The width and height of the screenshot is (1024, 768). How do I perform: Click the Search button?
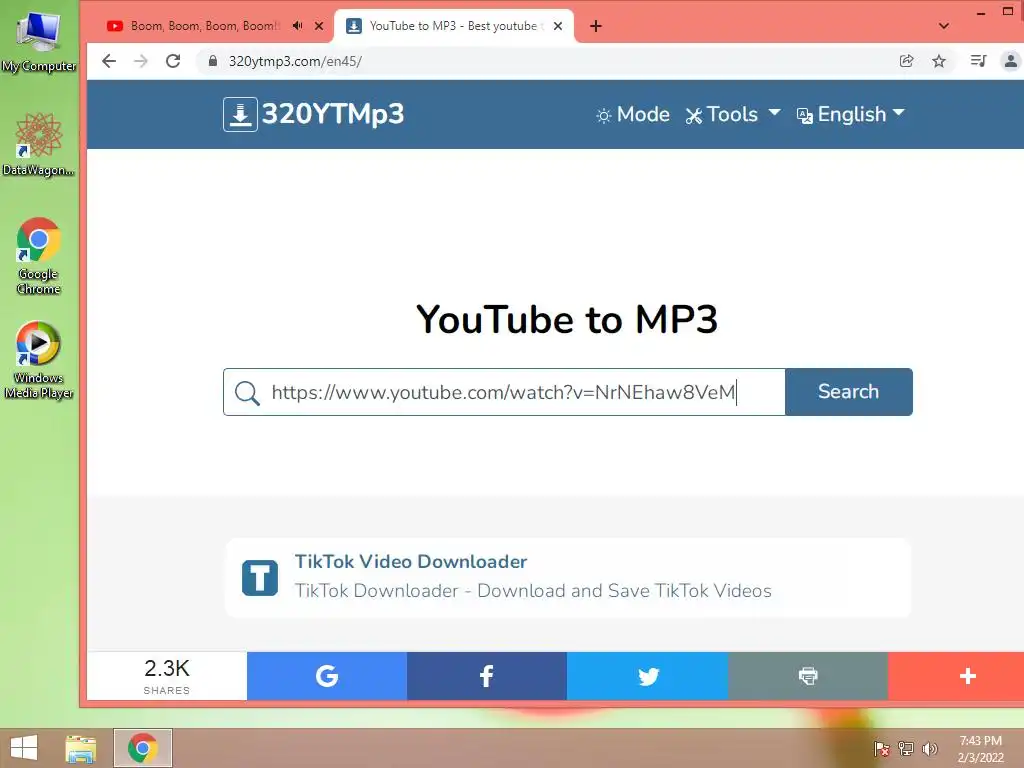[x=848, y=392]
